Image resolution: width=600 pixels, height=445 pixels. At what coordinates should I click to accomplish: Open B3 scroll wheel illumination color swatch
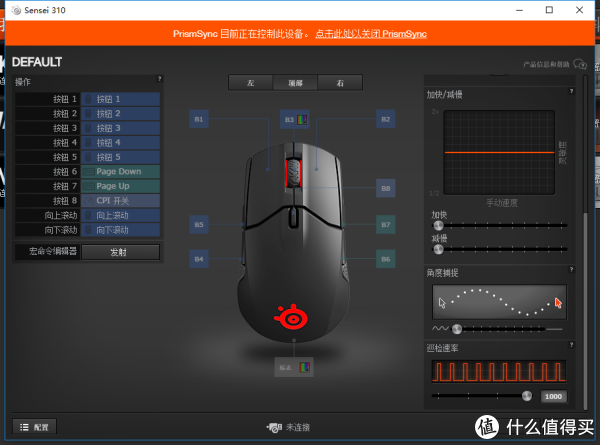click(x=302, y=120)
